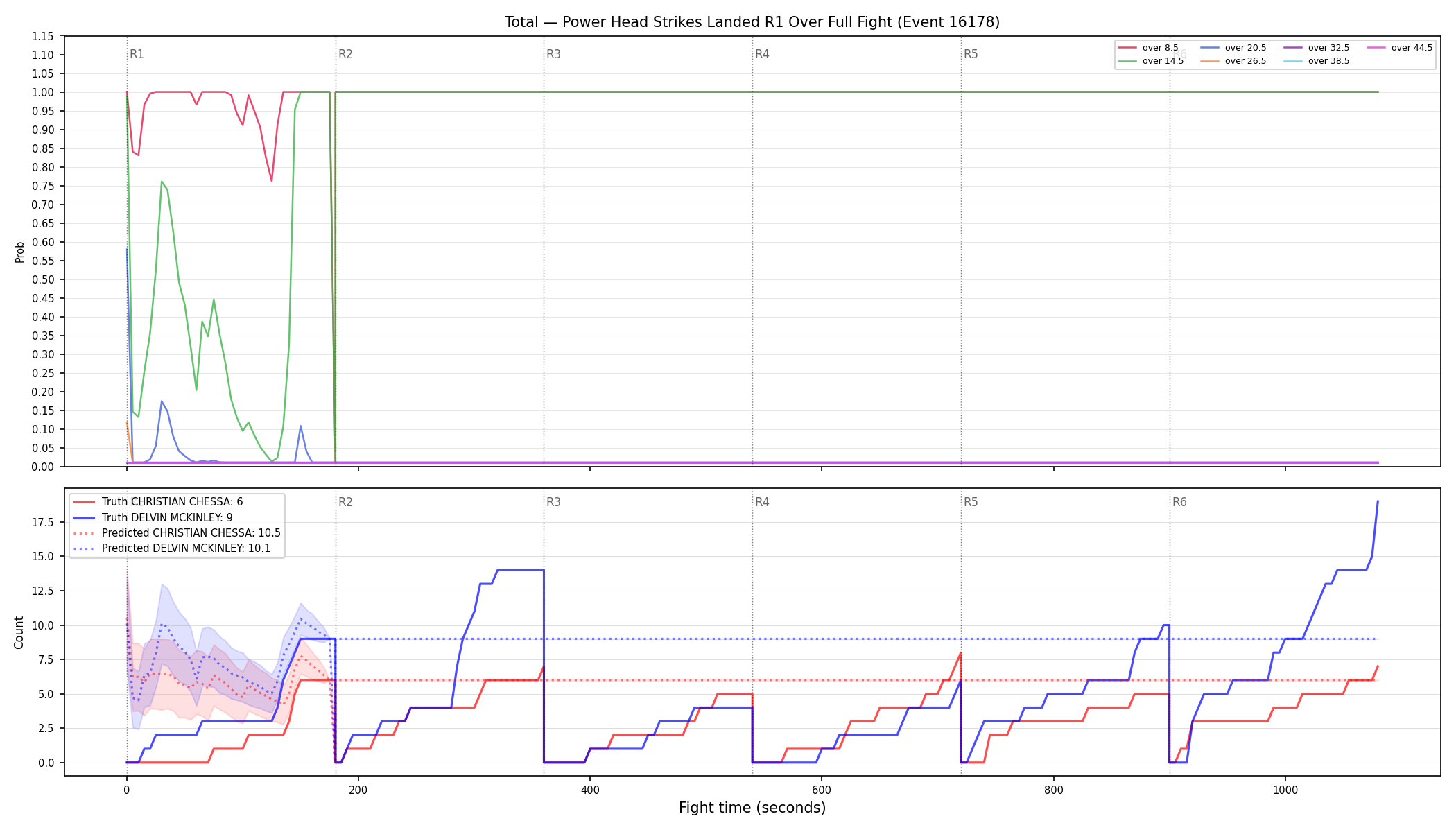Click the x-axis tick label '400'

tap(590, 790)
